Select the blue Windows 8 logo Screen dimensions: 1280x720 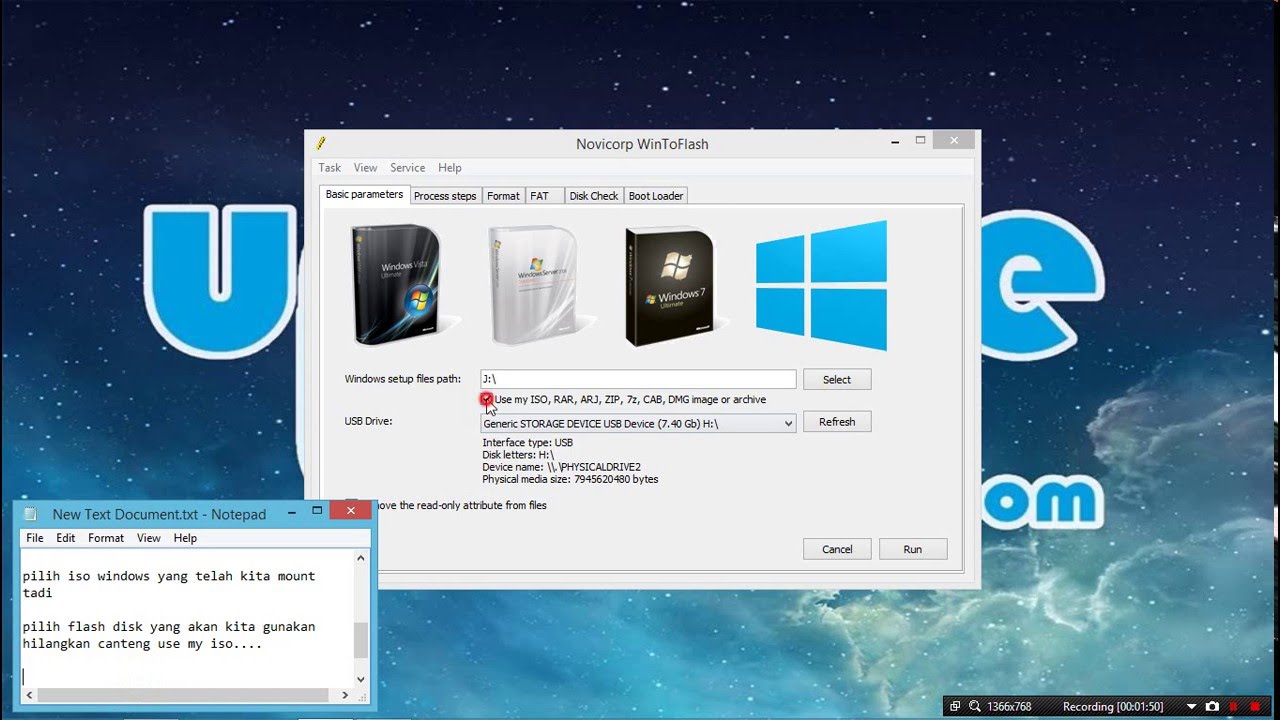821,285
